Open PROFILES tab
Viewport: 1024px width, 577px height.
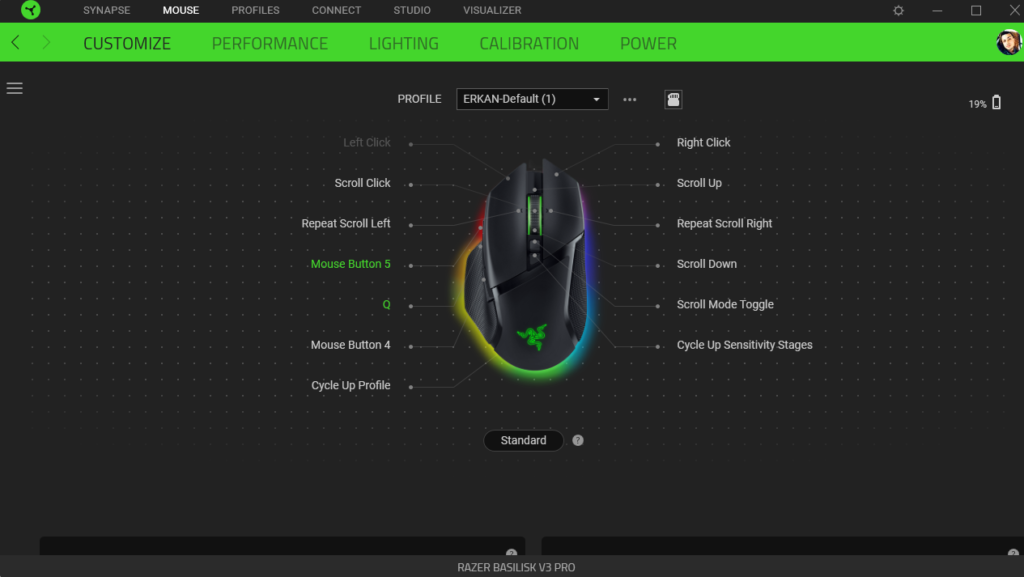(x=255, y=10)
